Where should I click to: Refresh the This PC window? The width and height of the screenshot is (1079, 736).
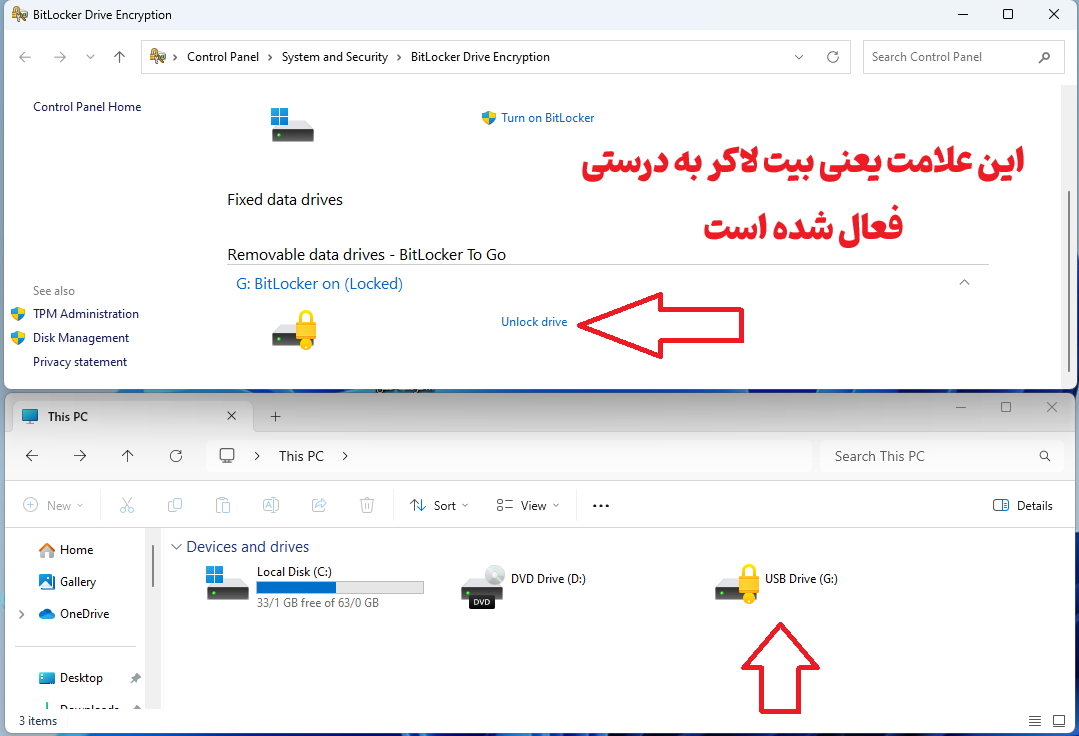(x=176, y=456)
